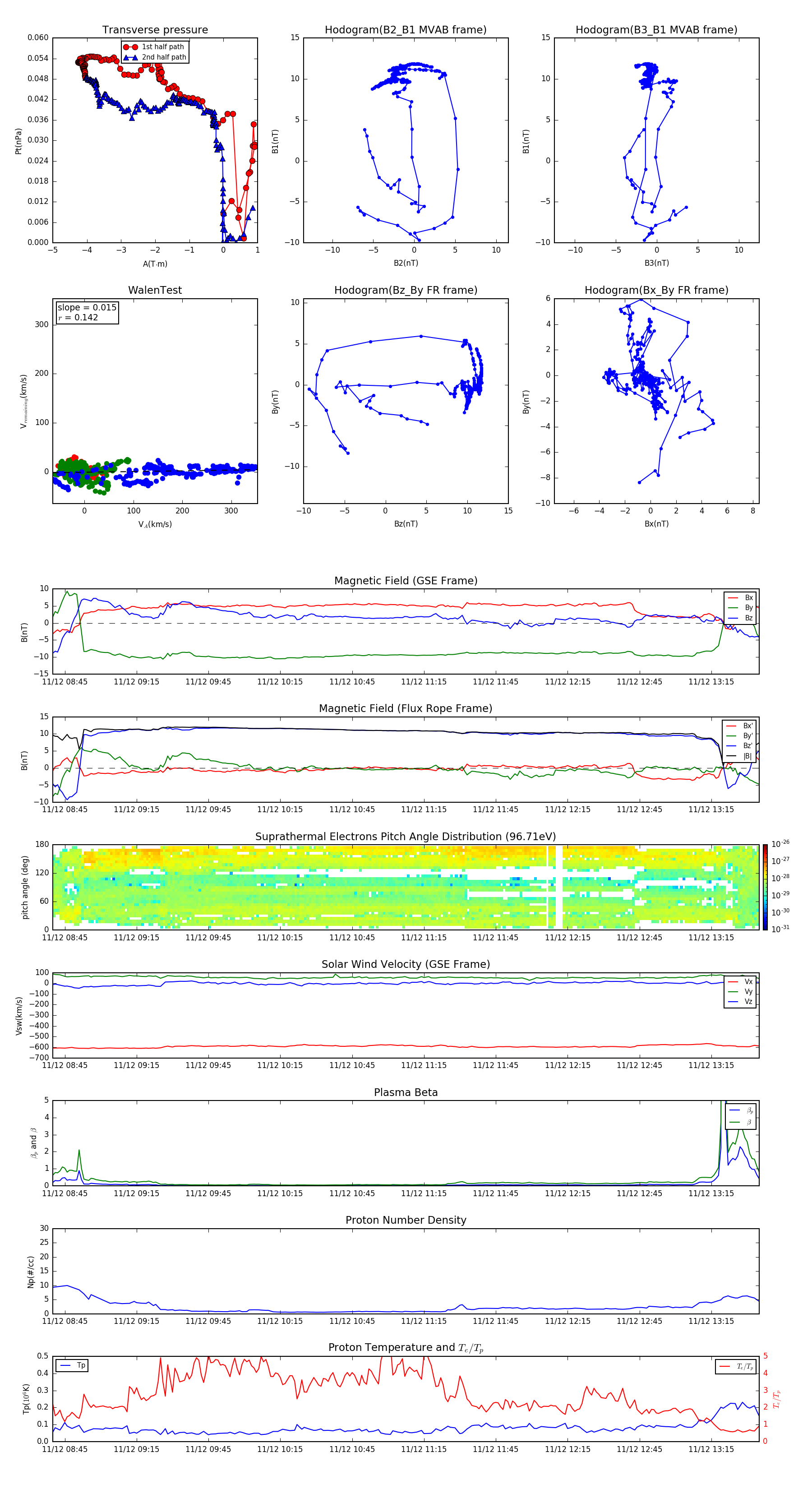Click the green 'By' legend entry in GSE panel

(740, 608)
